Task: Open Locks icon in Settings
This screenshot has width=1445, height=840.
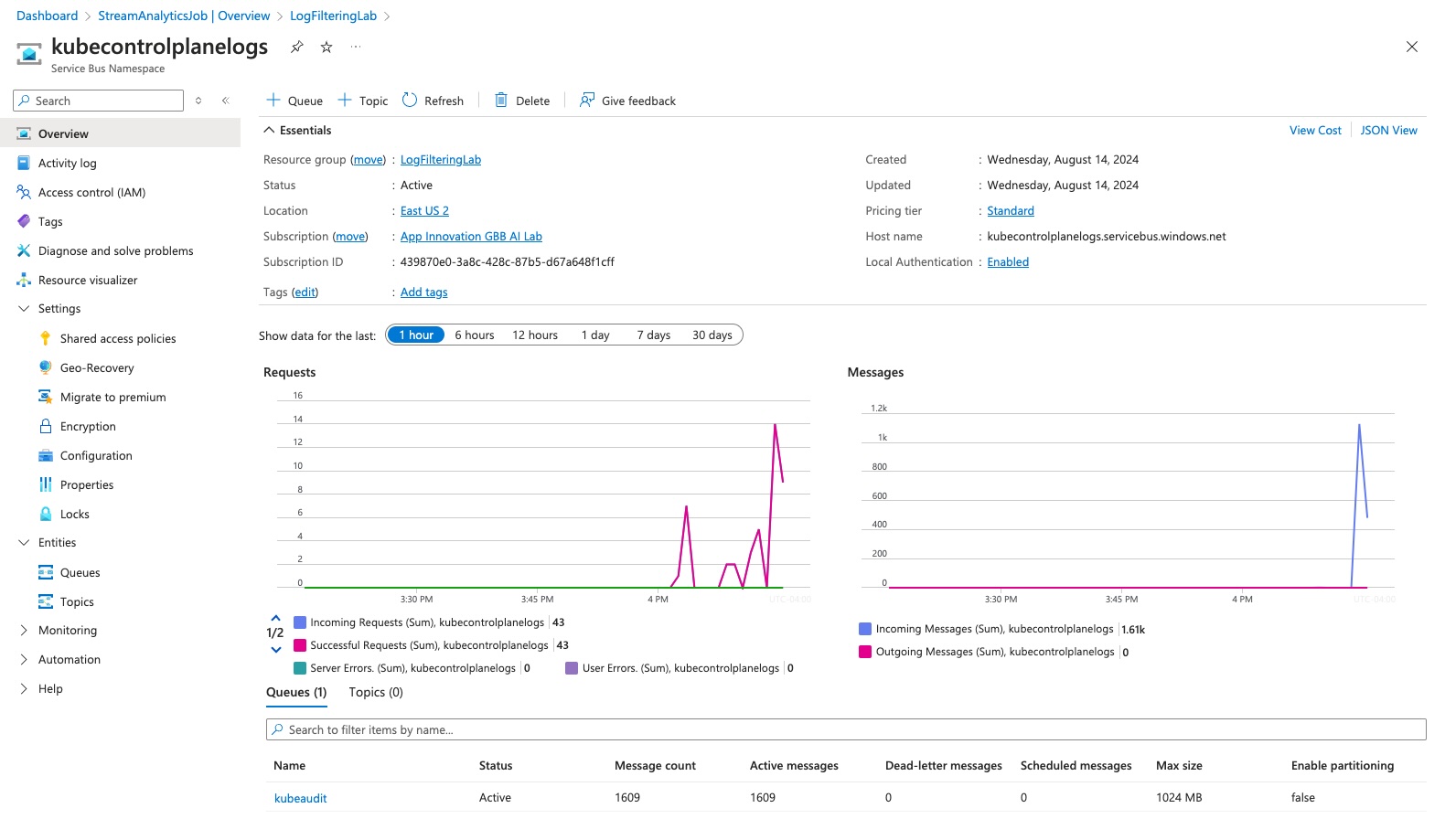Action: point(46,514)
